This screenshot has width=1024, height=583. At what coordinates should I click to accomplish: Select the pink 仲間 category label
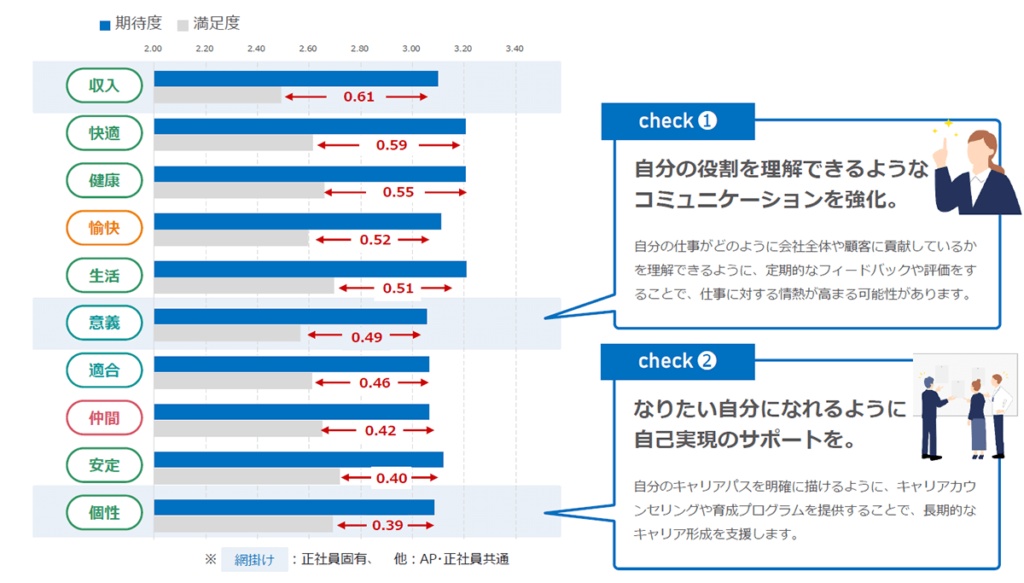104,418
